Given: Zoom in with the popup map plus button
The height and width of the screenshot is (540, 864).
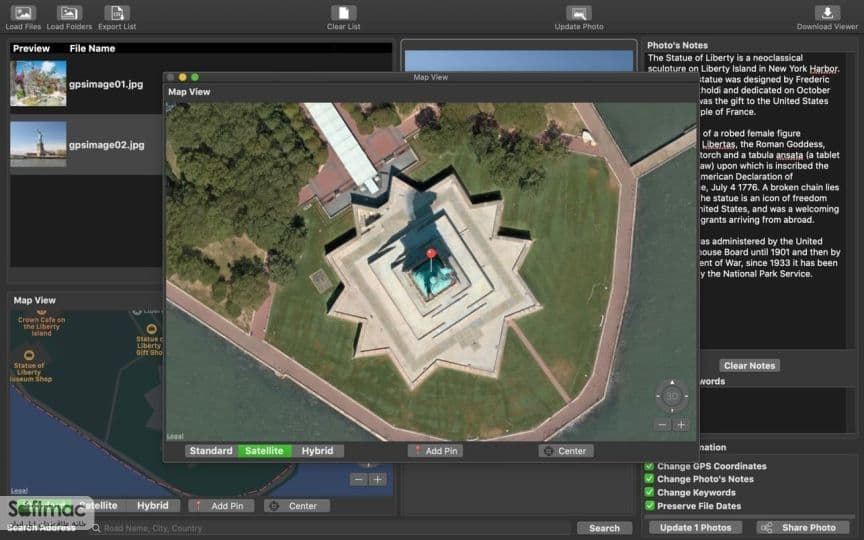Looking at the screenshot, I should [681, 425].
